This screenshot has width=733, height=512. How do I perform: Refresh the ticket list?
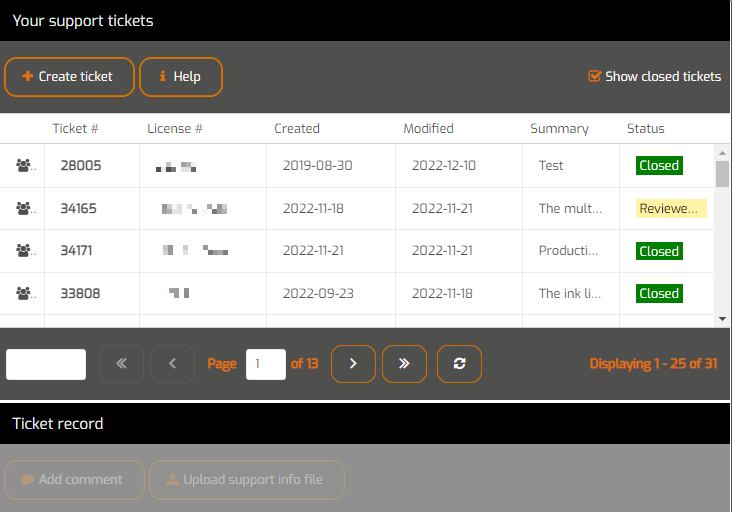tap(459, 364)
